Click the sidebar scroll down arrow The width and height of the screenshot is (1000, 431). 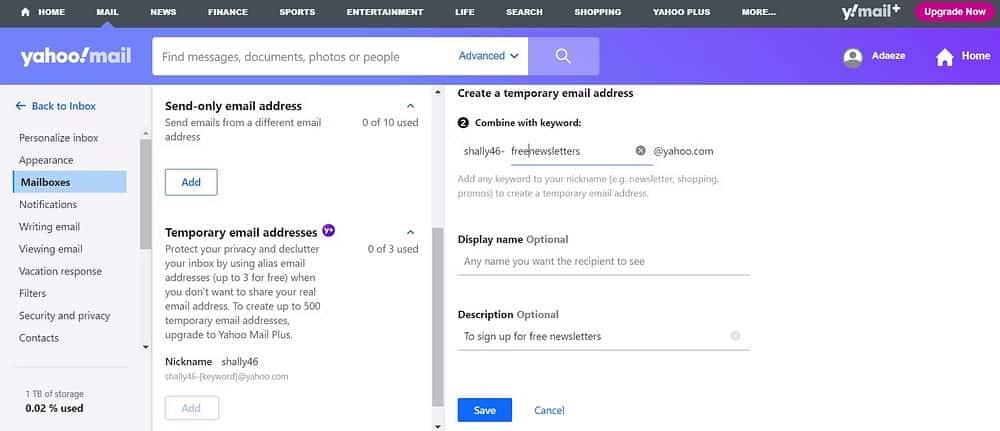click(145, 347)
